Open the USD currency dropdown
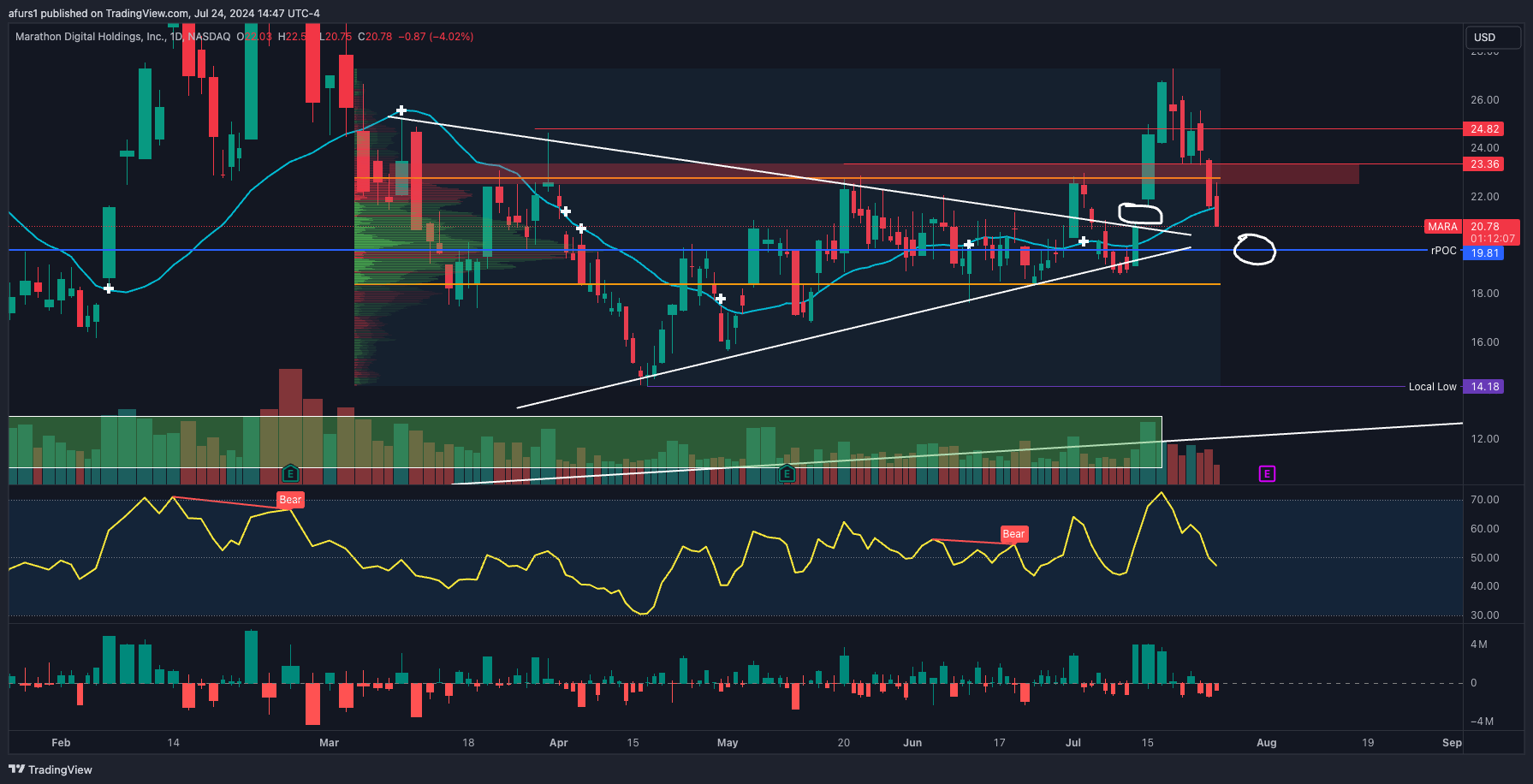This screenshot has width=1533, height=784. click(x=1494, y=38)
